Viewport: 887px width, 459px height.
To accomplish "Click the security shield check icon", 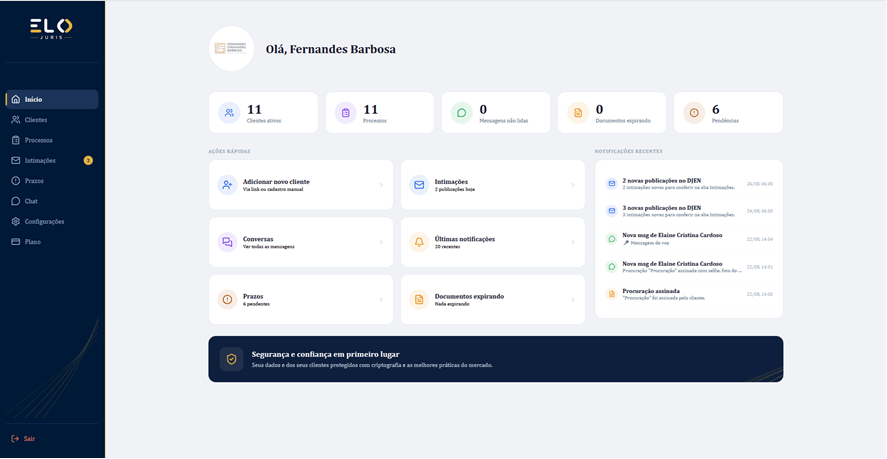I will 231,359.
